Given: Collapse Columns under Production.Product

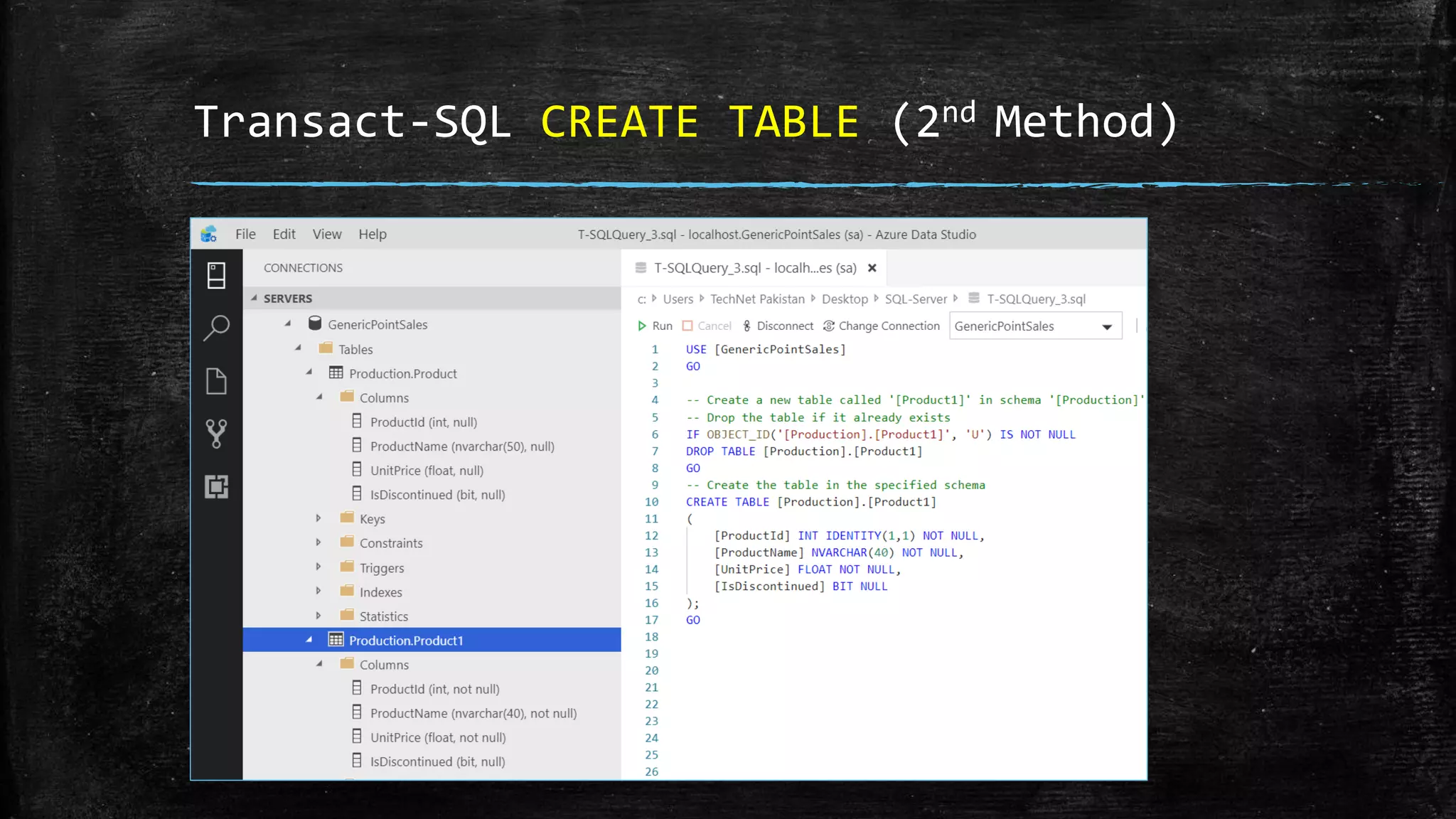Looking at the screenshot, I should point(320,397).
